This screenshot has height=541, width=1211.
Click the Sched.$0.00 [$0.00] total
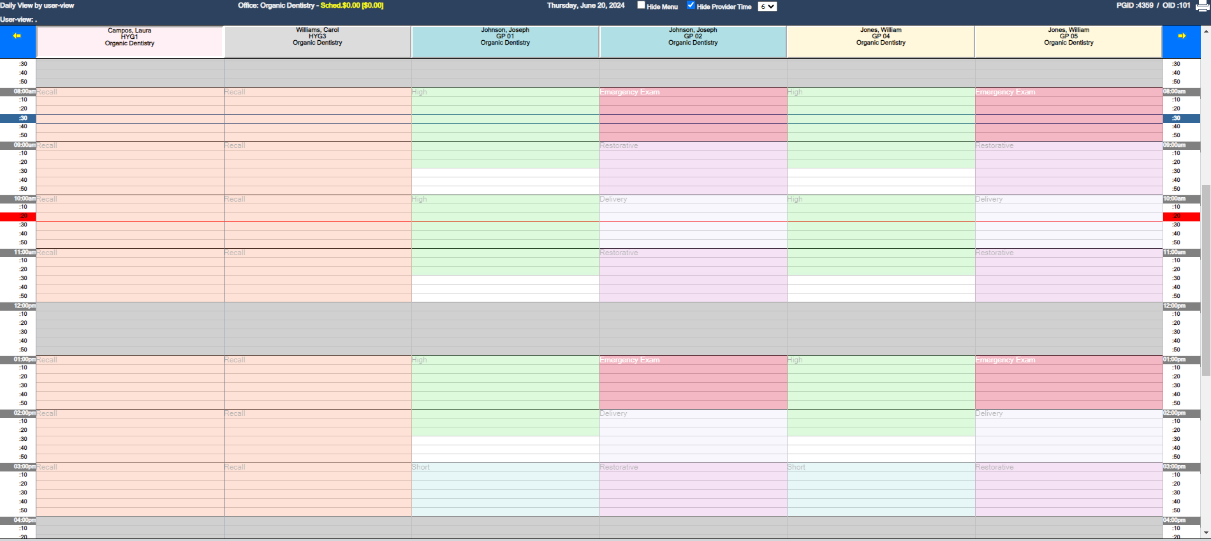coord(352,6)
